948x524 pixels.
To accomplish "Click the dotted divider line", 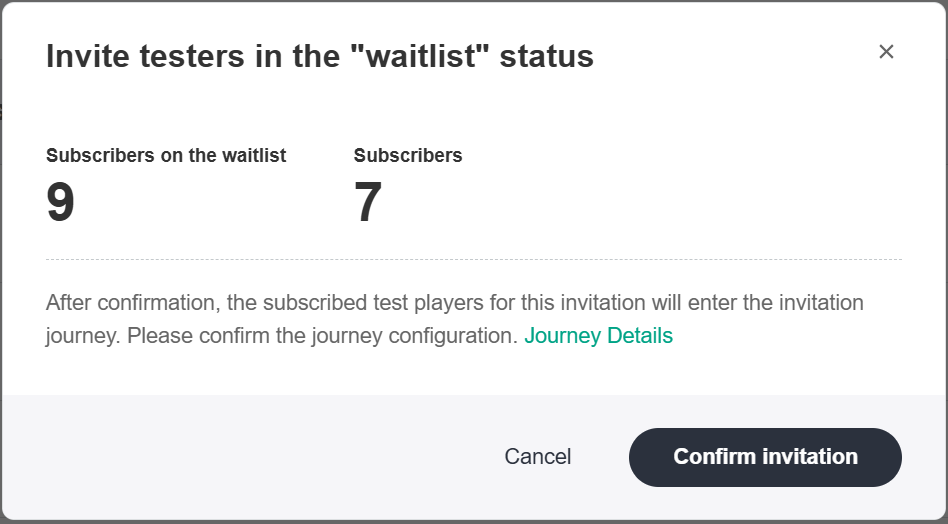I will click(473, 260).
